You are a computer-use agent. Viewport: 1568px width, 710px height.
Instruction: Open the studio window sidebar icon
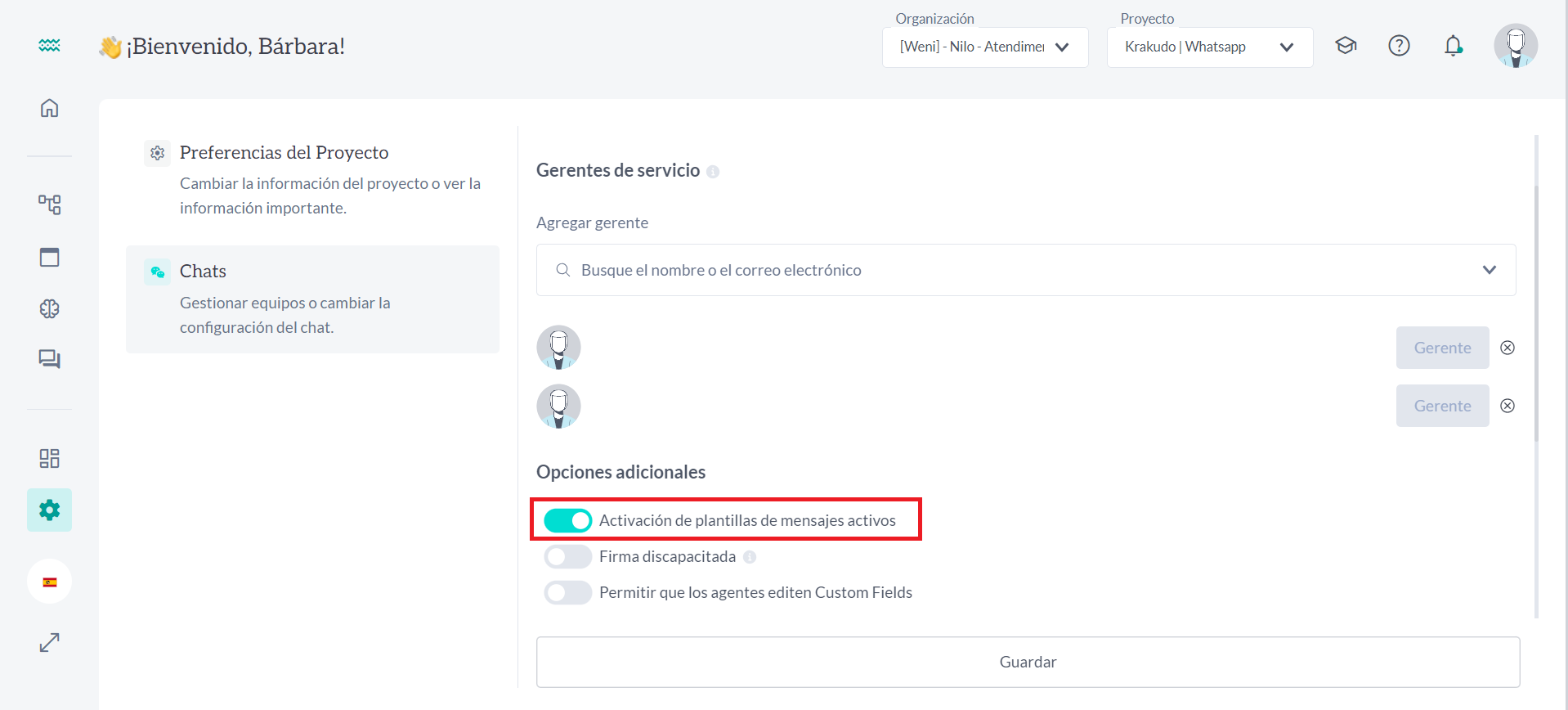coord(49,257)
